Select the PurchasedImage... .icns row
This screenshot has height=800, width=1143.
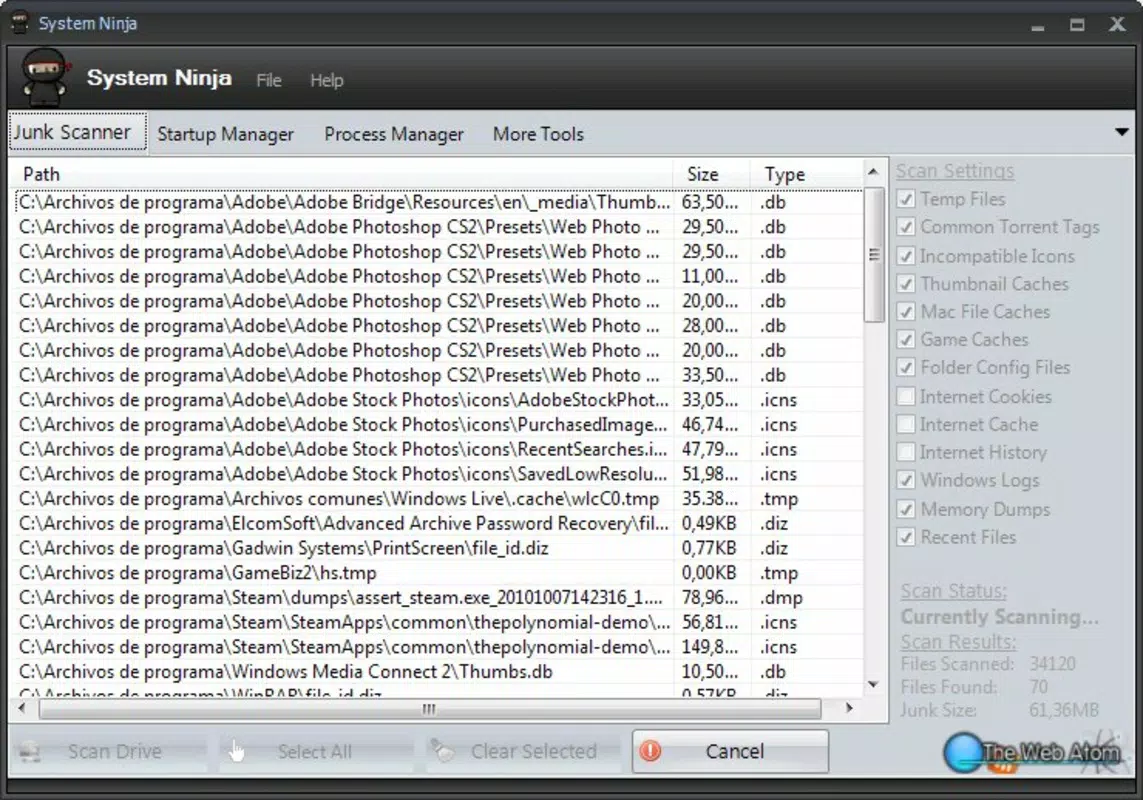[438, 424]
